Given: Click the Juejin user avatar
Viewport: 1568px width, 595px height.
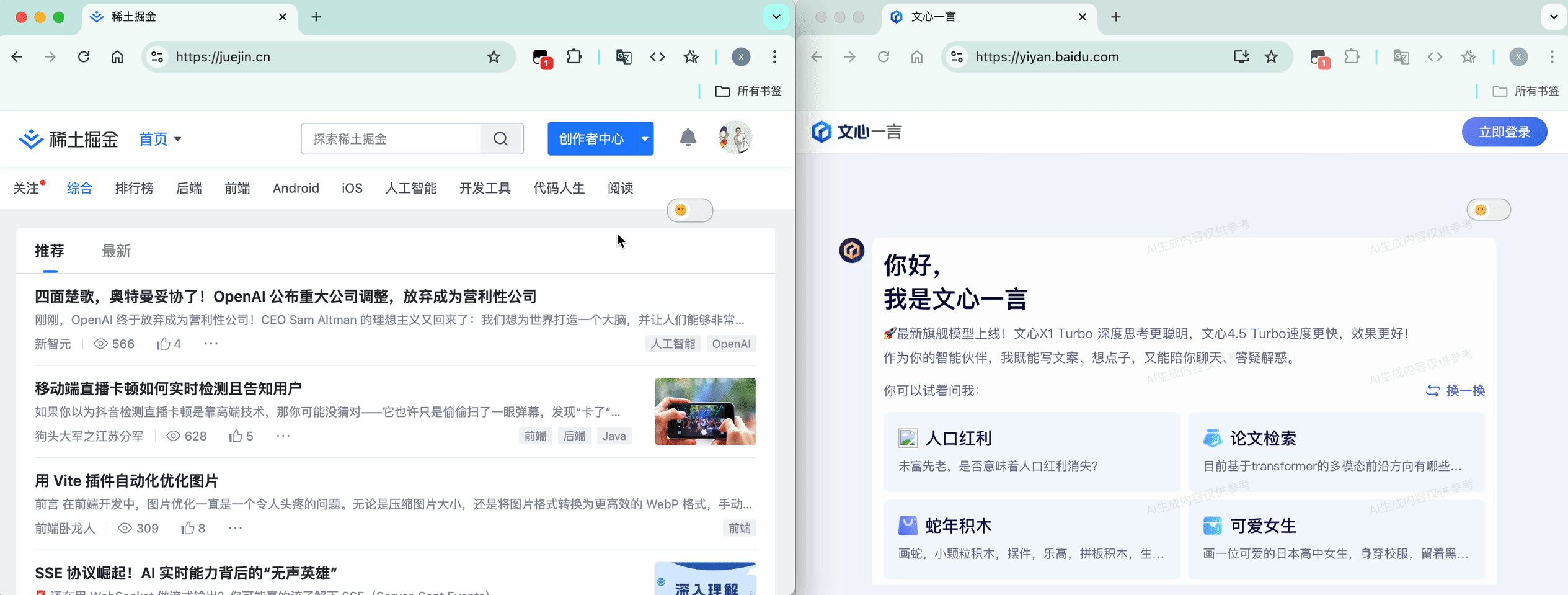Looking at the screenshot, I should [735, 138].
